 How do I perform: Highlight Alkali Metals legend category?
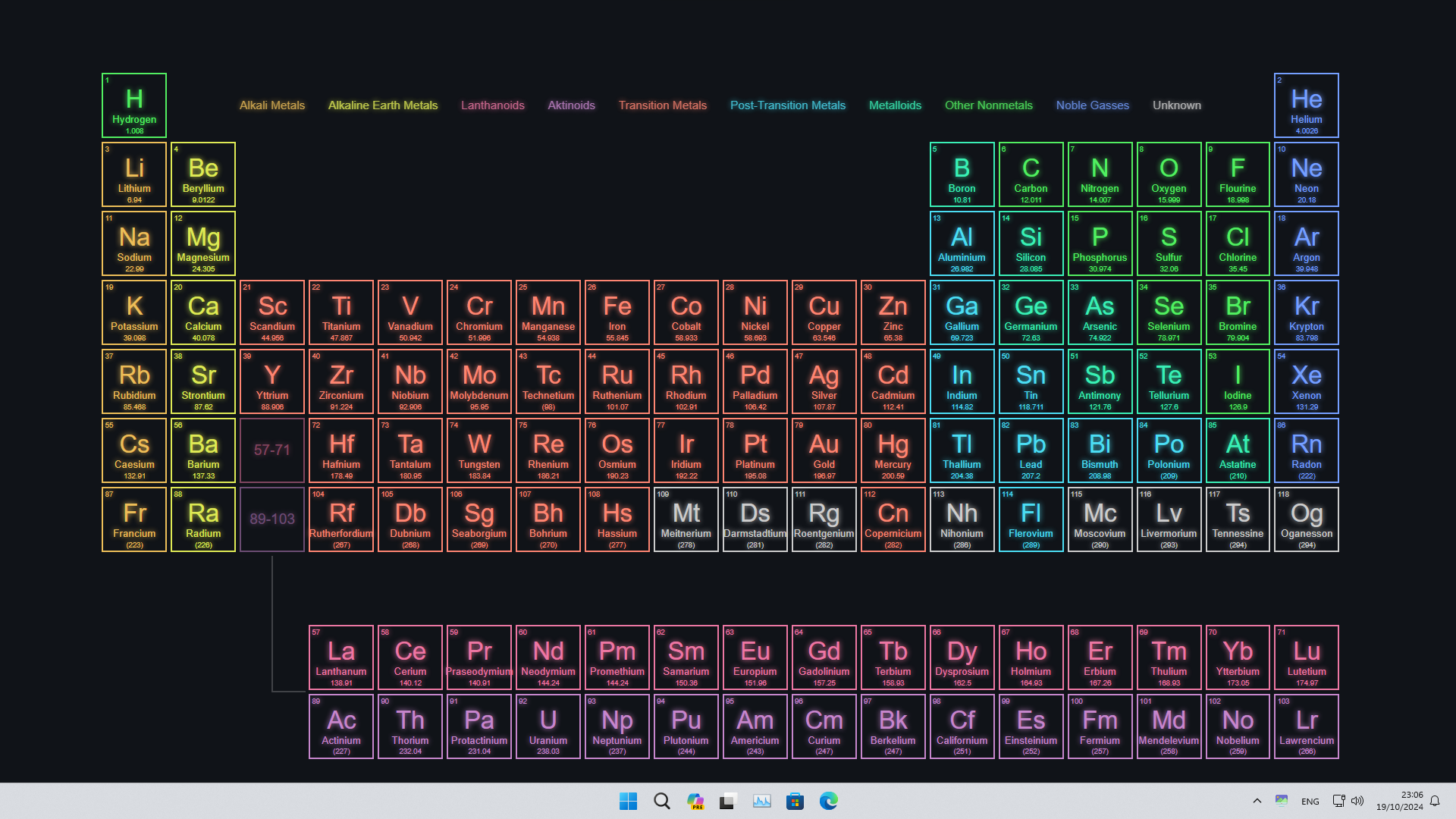tap(272, 105)
